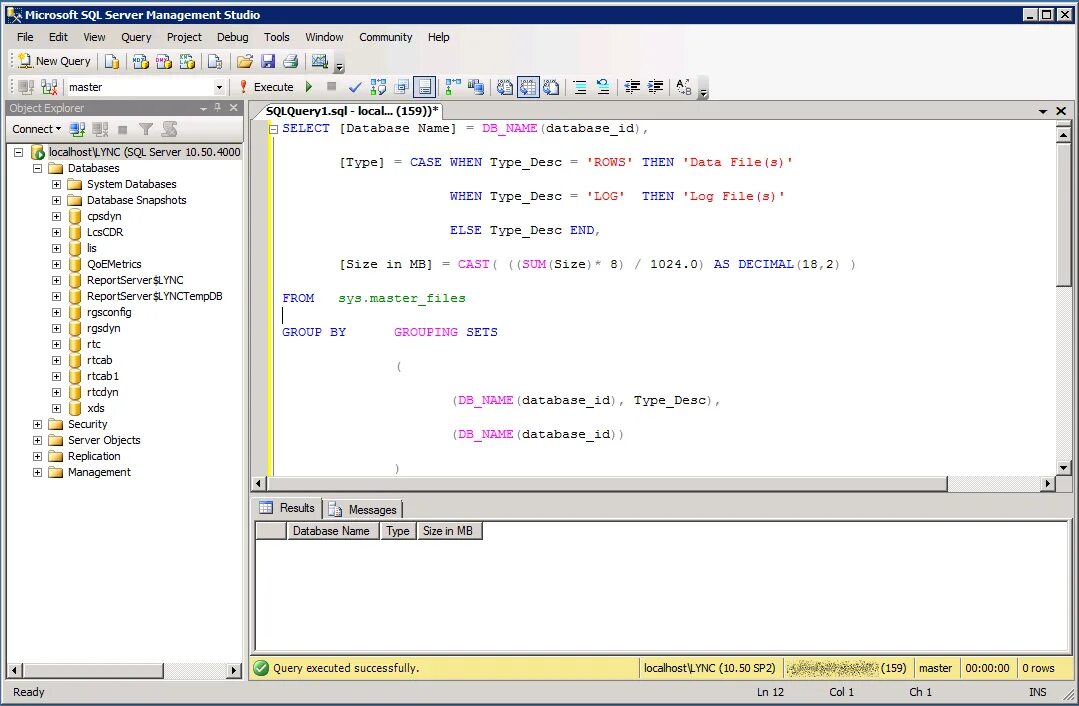Open the Connect dropdown in Object Explorer
The image size is (1079, 706).
point(36,129)
